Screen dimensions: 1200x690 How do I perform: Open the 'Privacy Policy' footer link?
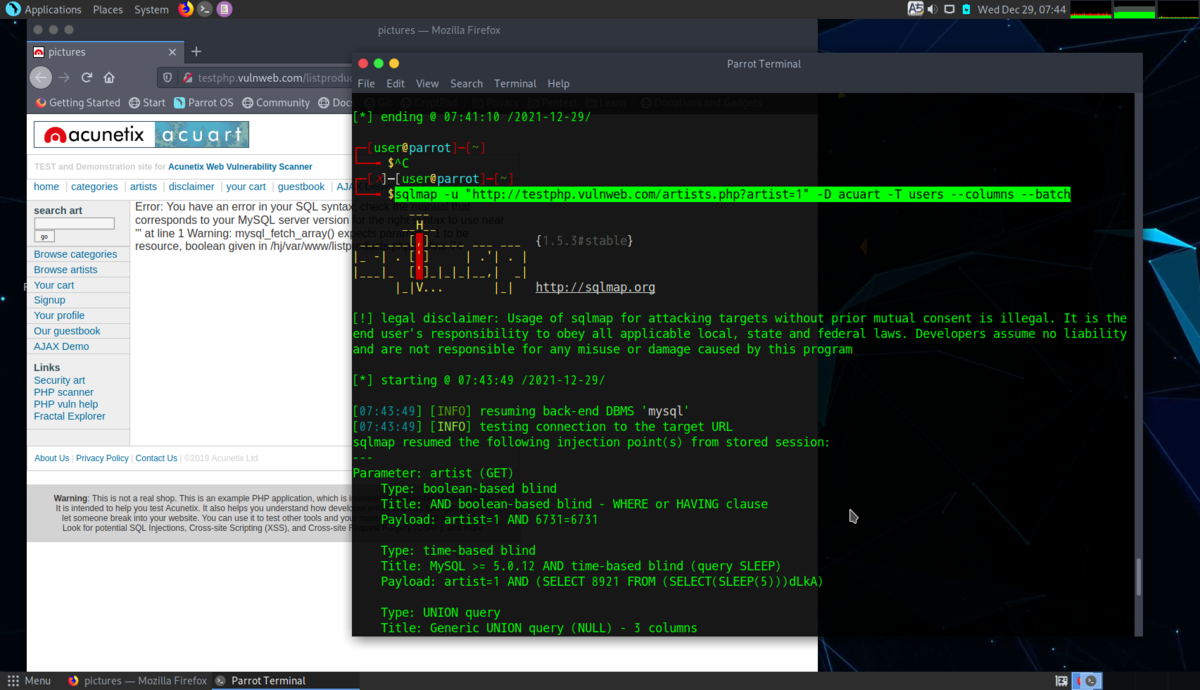102,458
